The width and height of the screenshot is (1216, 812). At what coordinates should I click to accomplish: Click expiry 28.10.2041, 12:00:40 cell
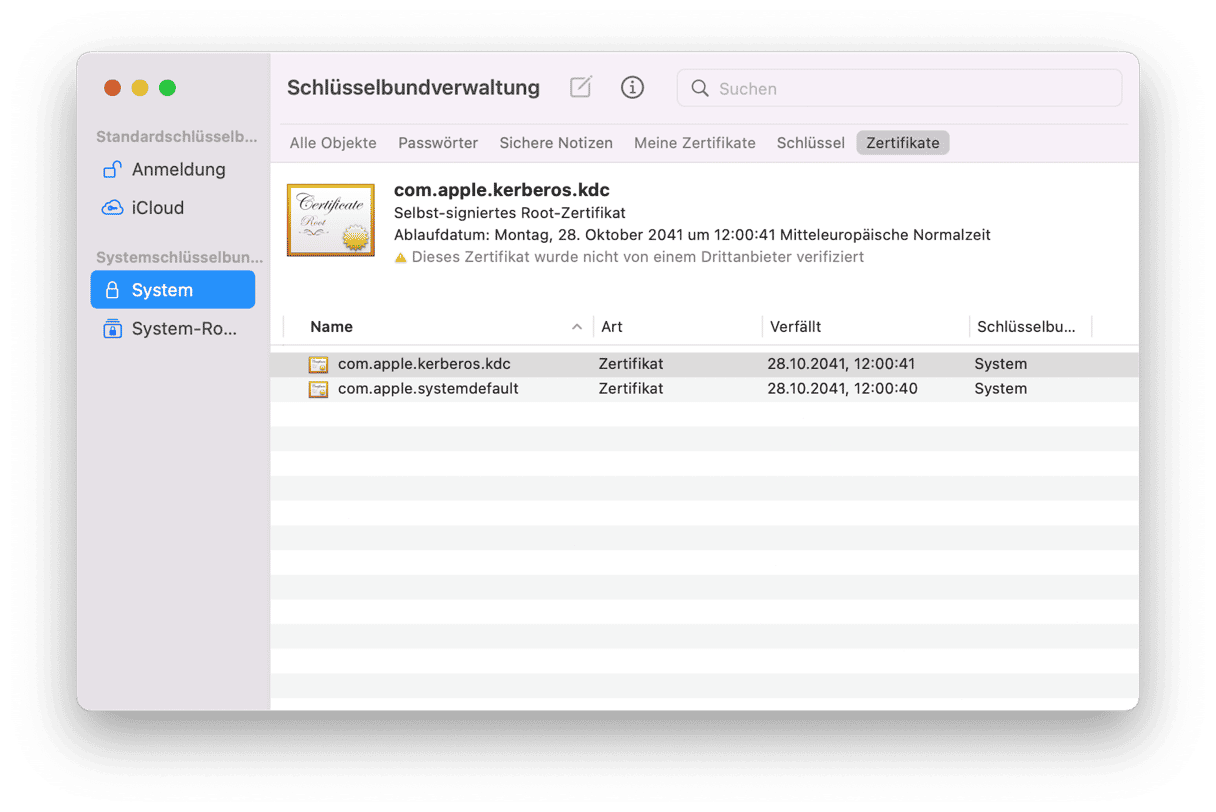click(842, 389)
